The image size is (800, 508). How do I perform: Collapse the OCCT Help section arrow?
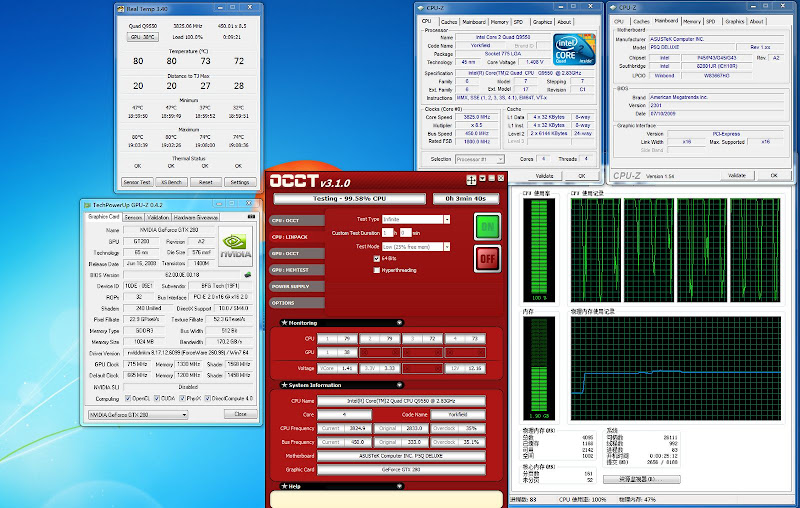coord(399,487)
